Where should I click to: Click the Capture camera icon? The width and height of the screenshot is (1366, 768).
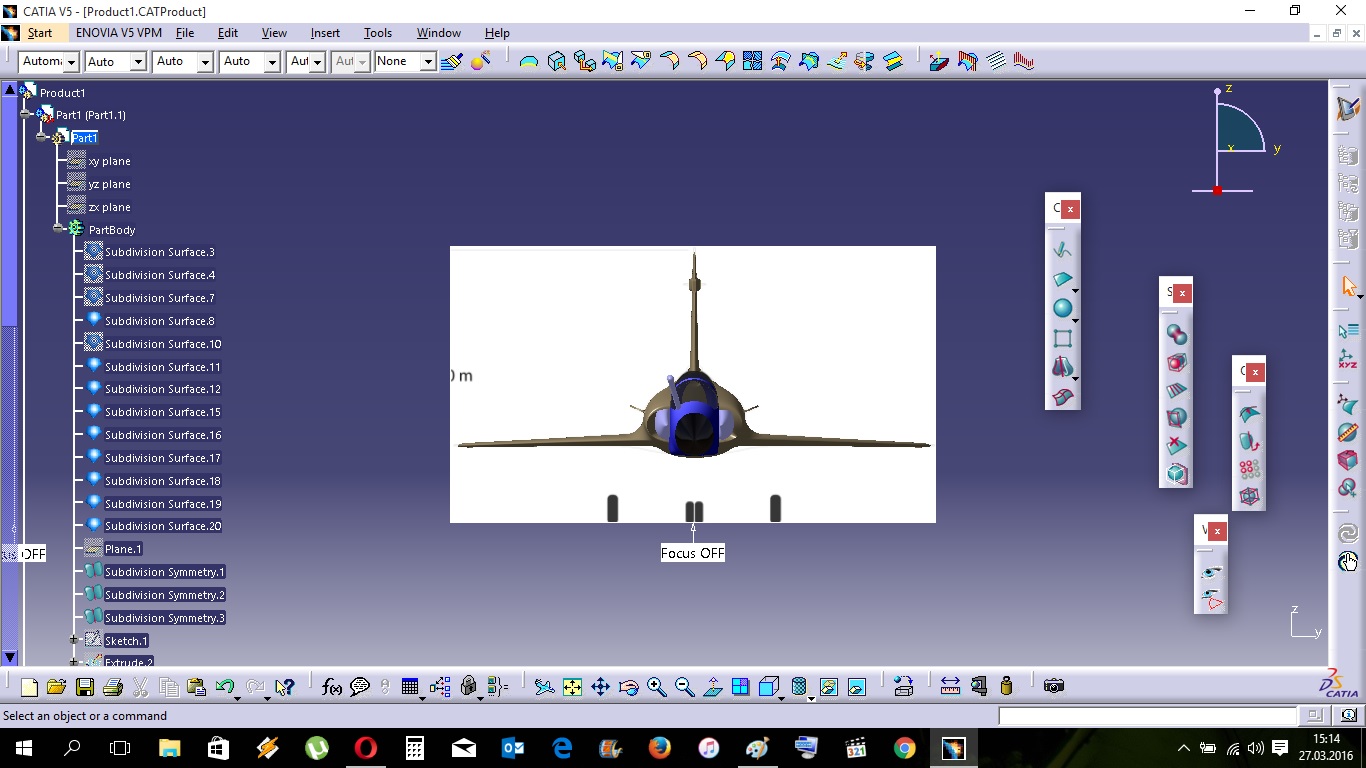pos(1053,686)
